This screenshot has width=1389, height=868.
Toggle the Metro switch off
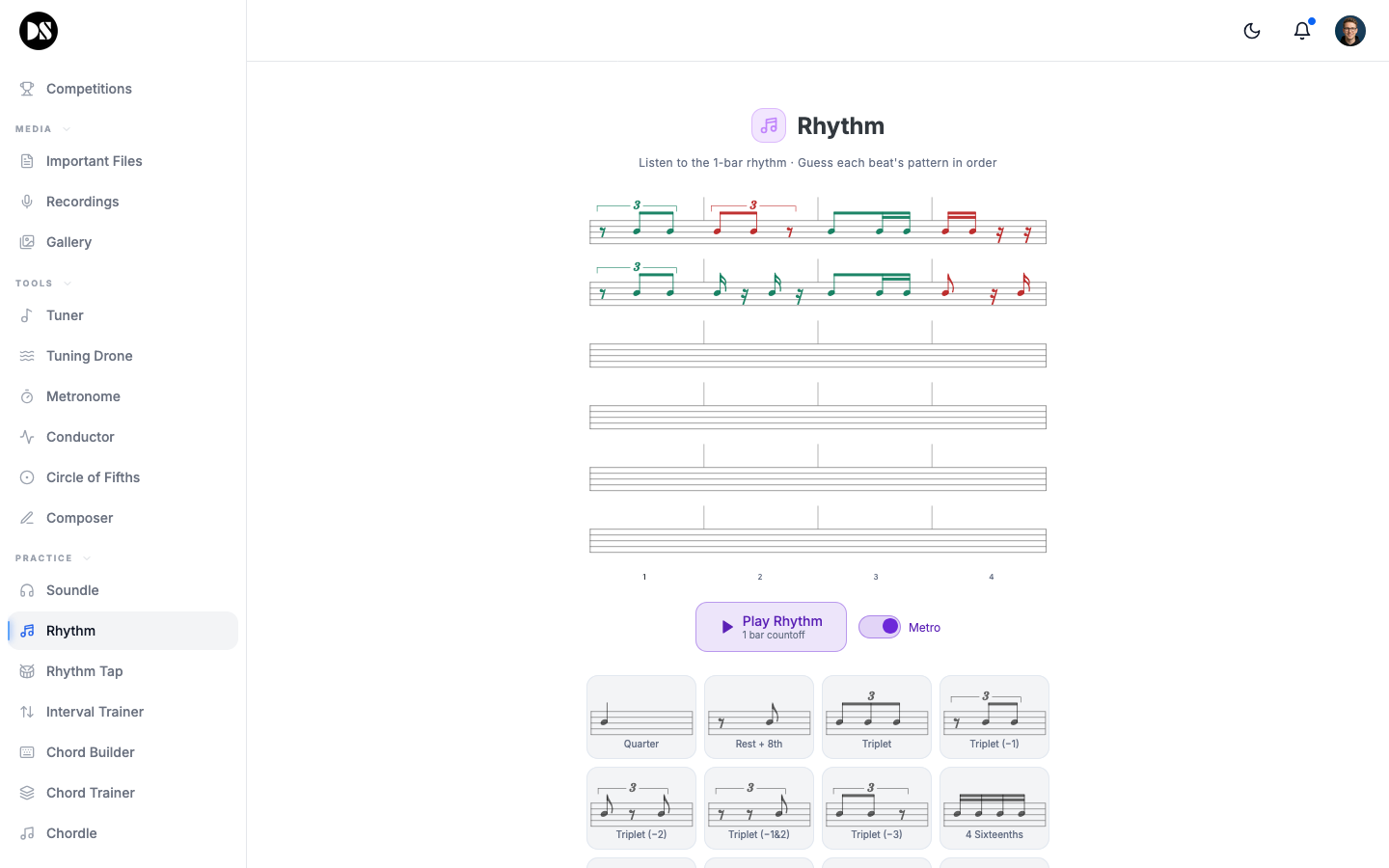tap(879, 627)
